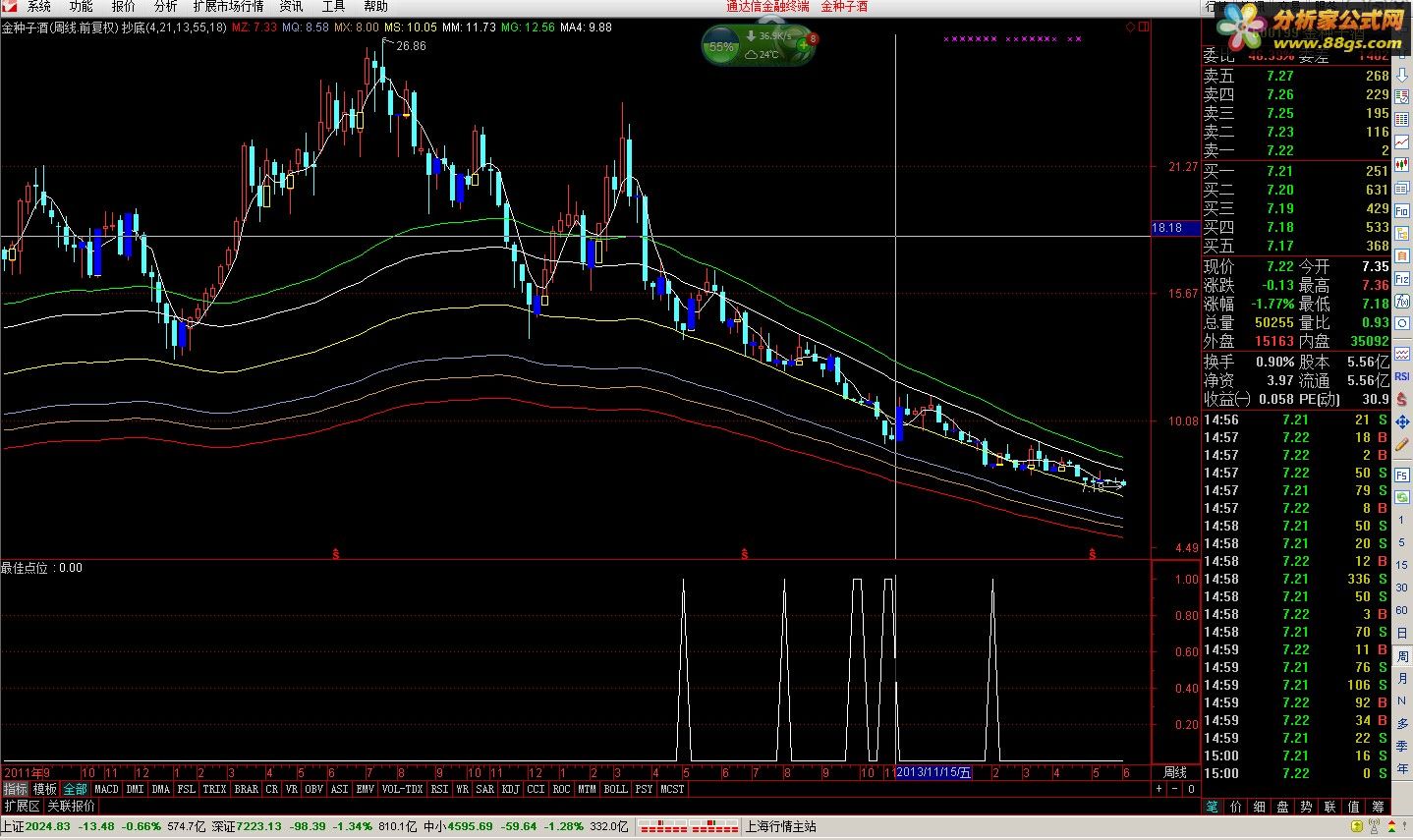Switch indicator to BOLL
This screenshot has width=1413, height=840.
[x=615, y=789]
